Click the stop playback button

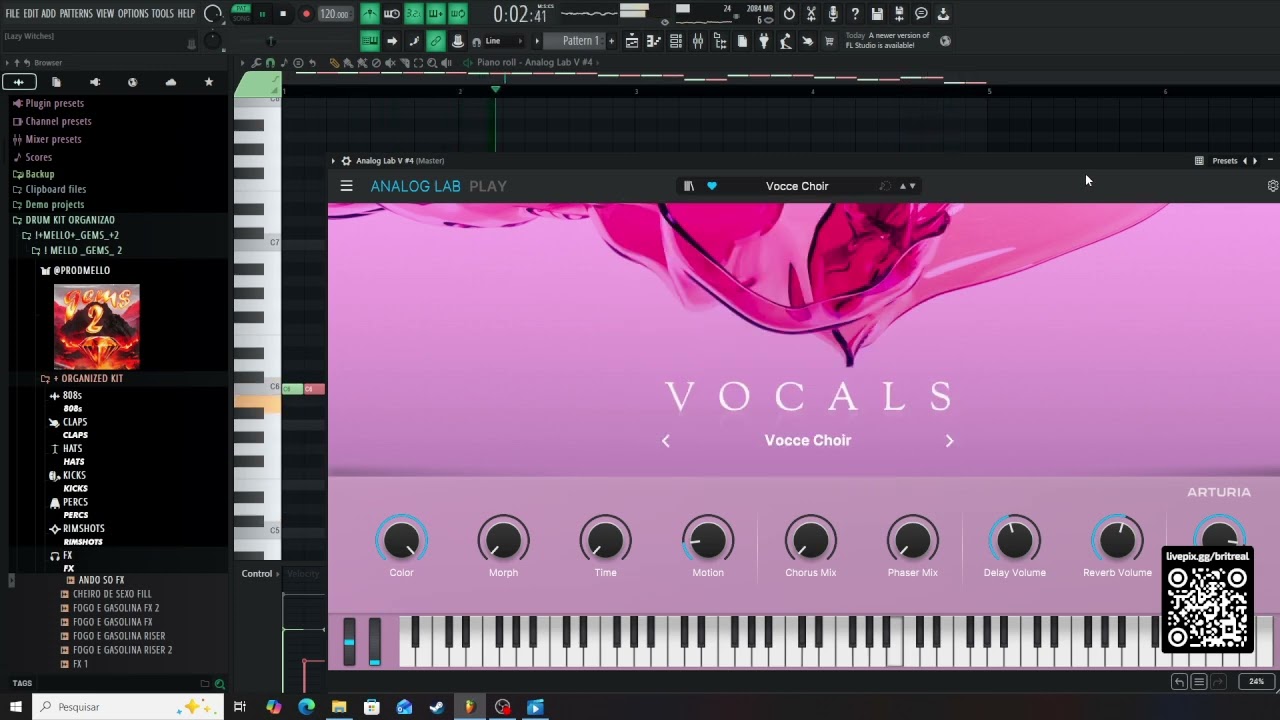283,14
